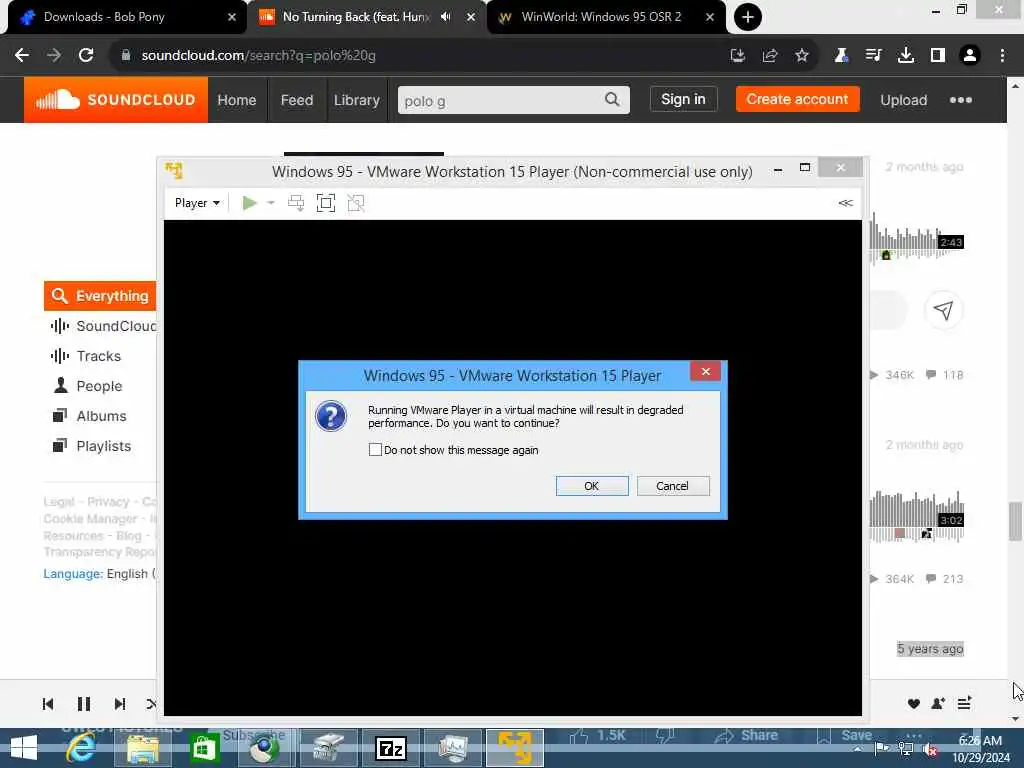
Task: Open a new browser tab
Action: [x=748, y=17]
